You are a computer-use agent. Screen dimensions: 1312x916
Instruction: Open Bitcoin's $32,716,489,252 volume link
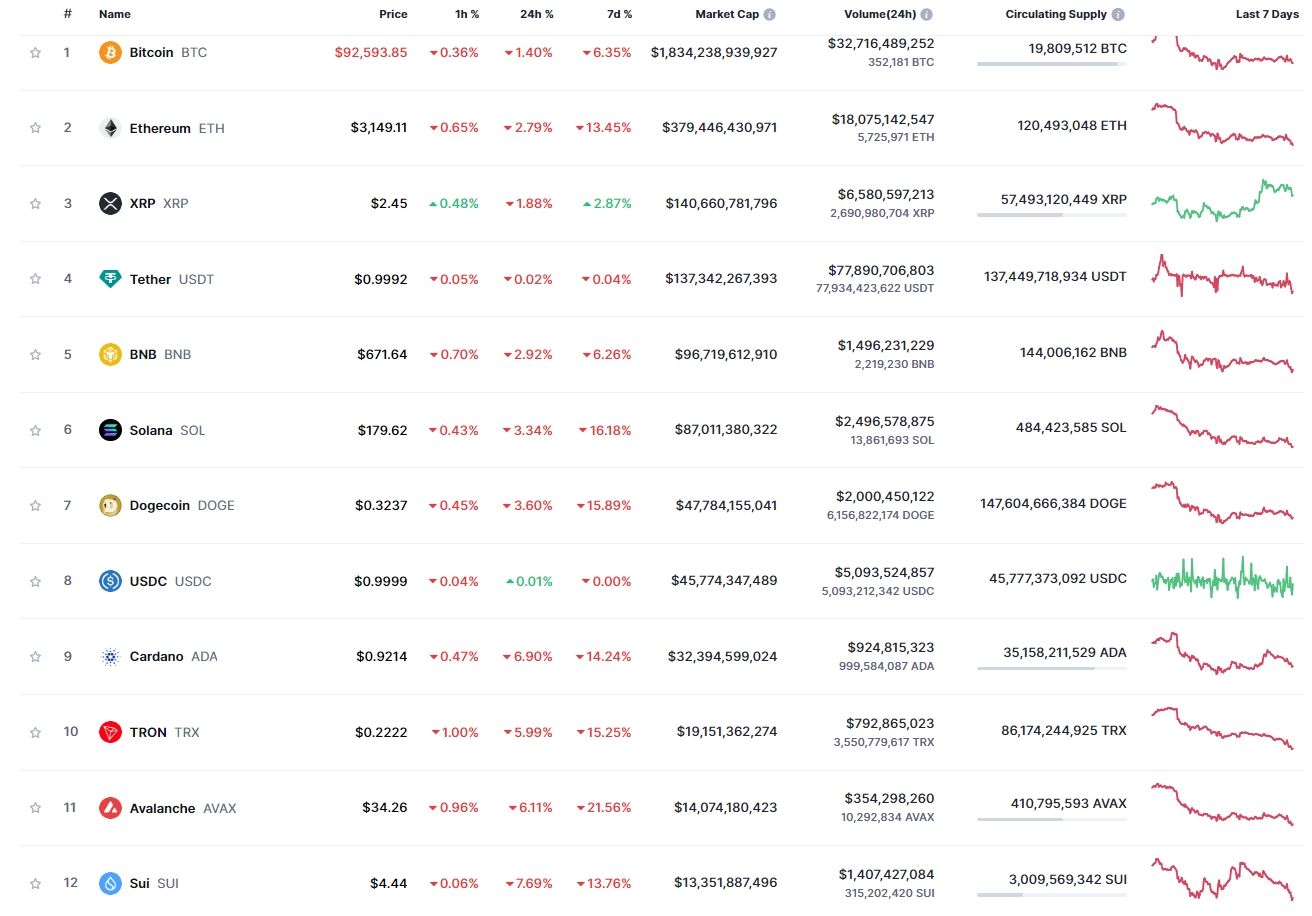coord(881,44)
